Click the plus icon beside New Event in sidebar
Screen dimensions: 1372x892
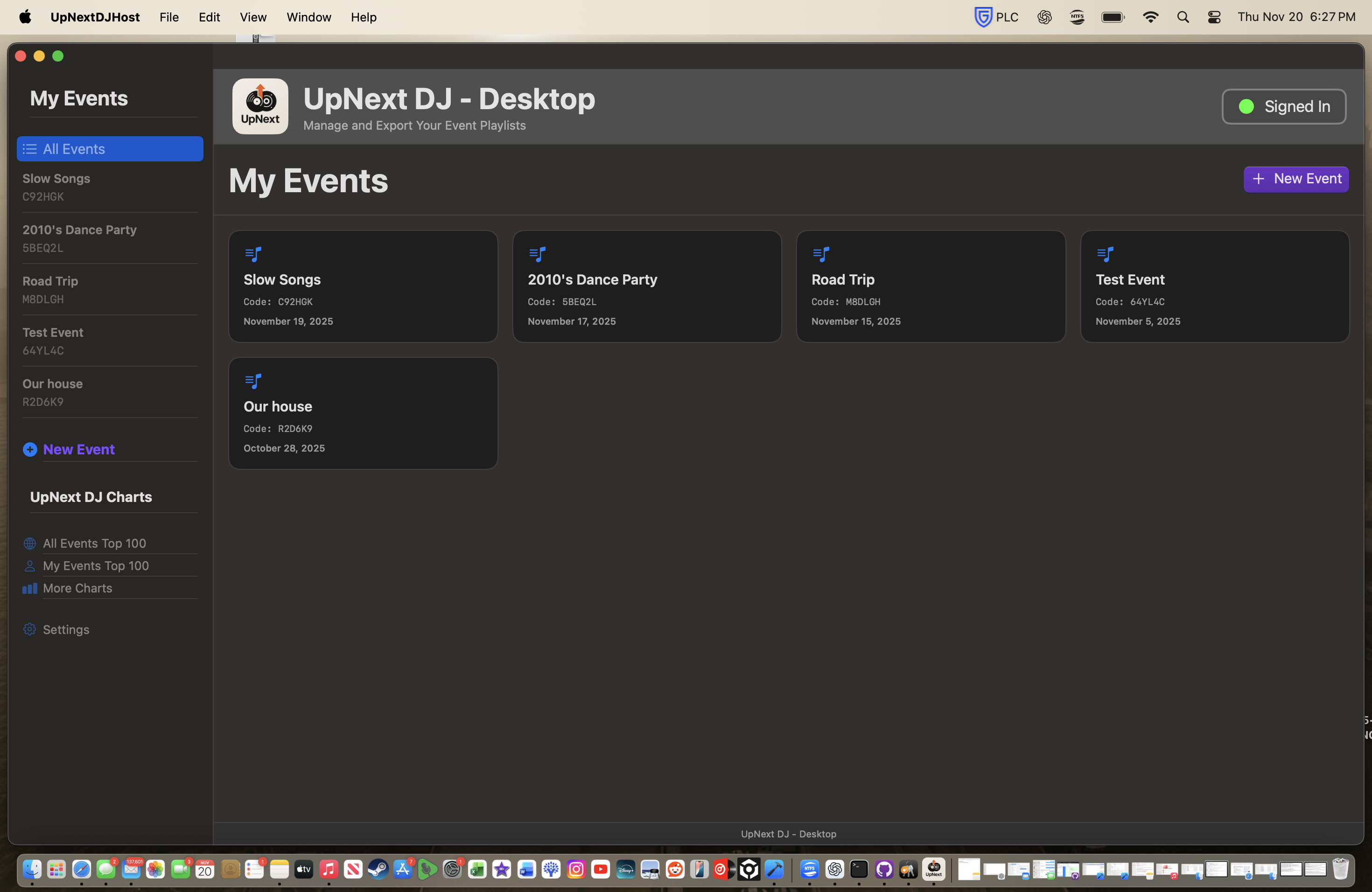pos(30,449)
